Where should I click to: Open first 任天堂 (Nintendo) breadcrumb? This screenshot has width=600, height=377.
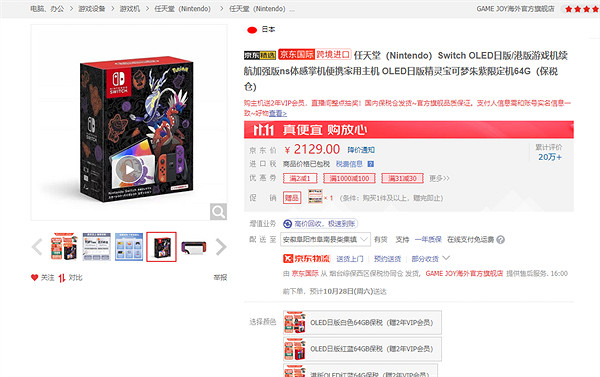click(183, 8)
